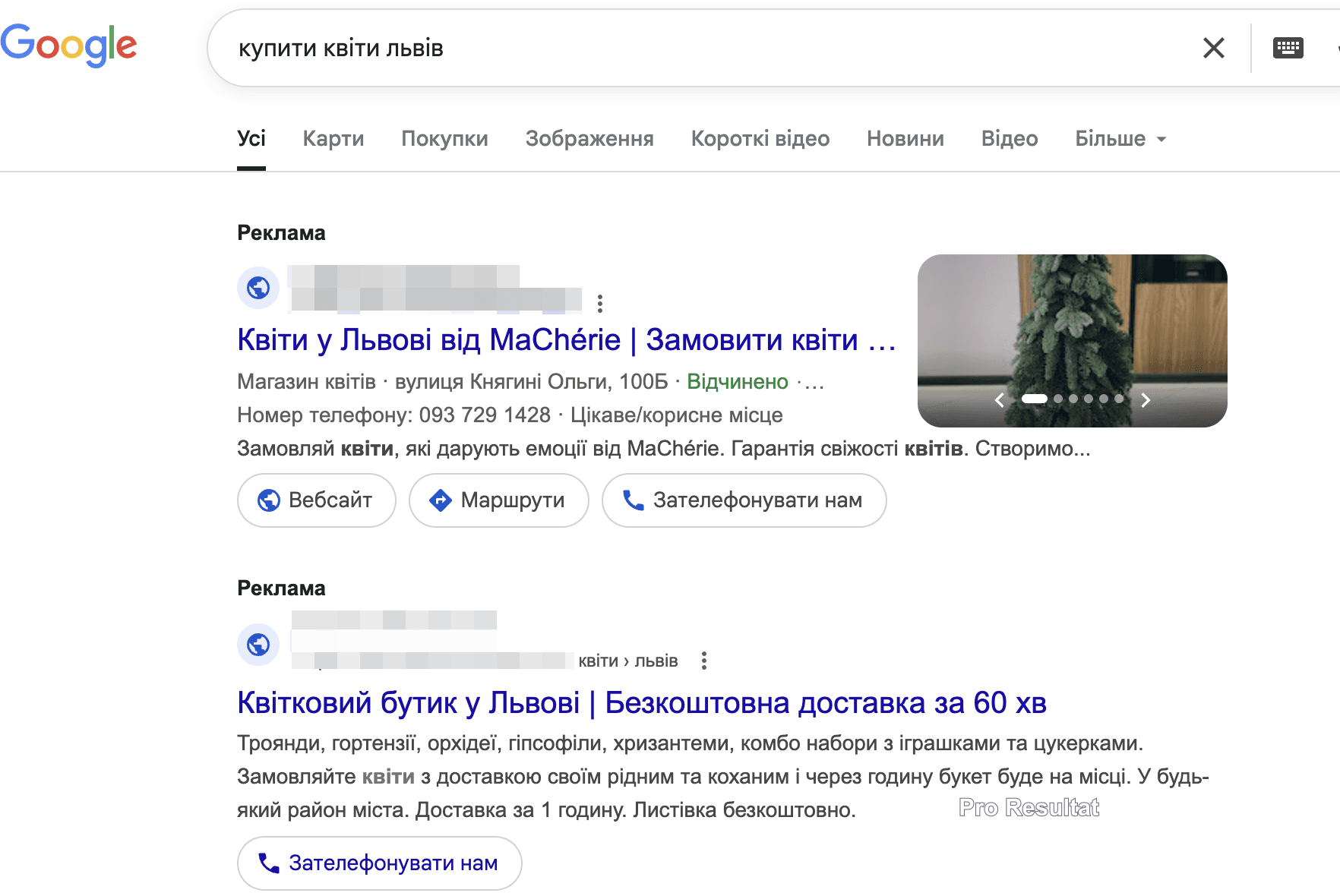Click Зателефонувати нам under MaChérie ad
The image size is (1340, 896).
point(744,500)
